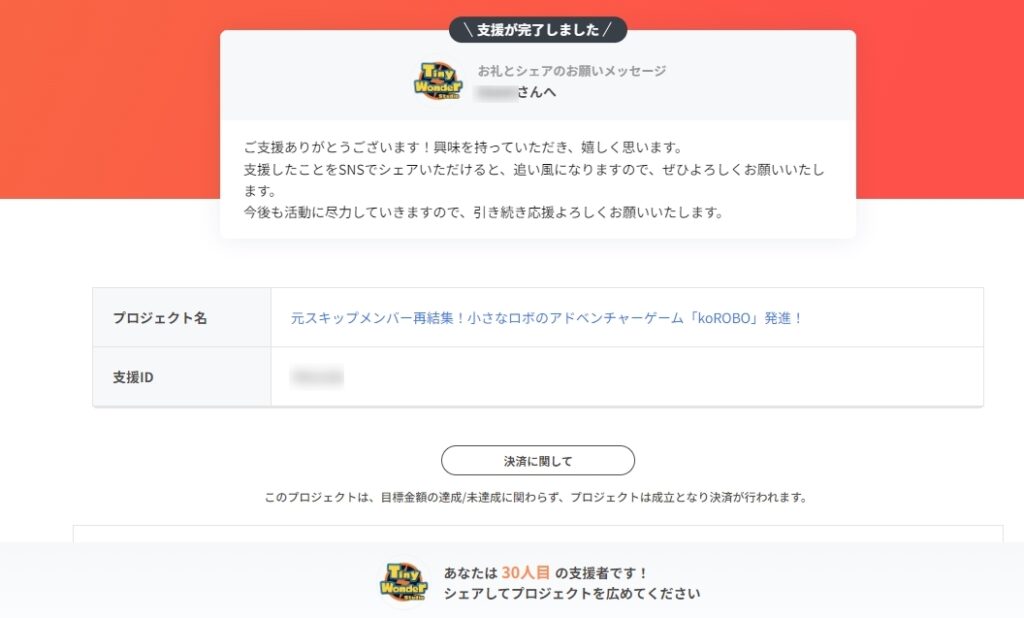Click the Tiny Wonder Studio logo beside the thank-you message
This screenshot has height=618, width=1024.
point(438,80)
